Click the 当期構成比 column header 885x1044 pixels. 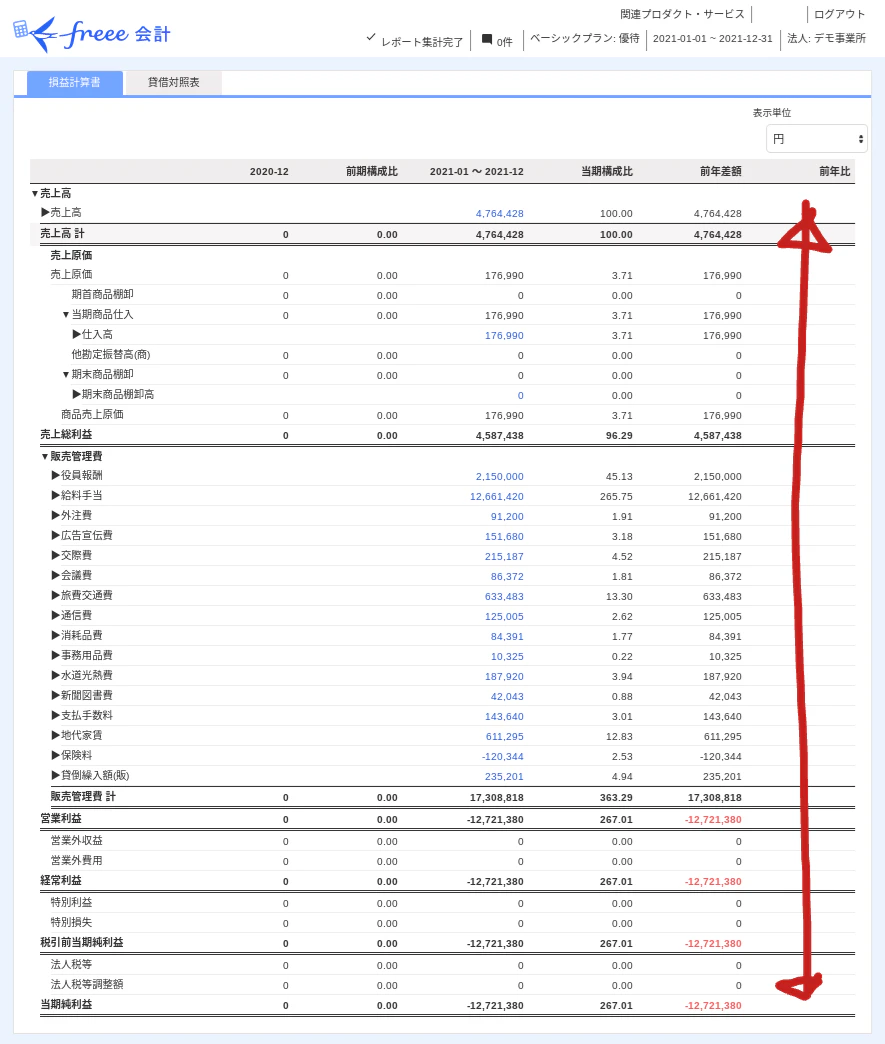tap(607, 171)
